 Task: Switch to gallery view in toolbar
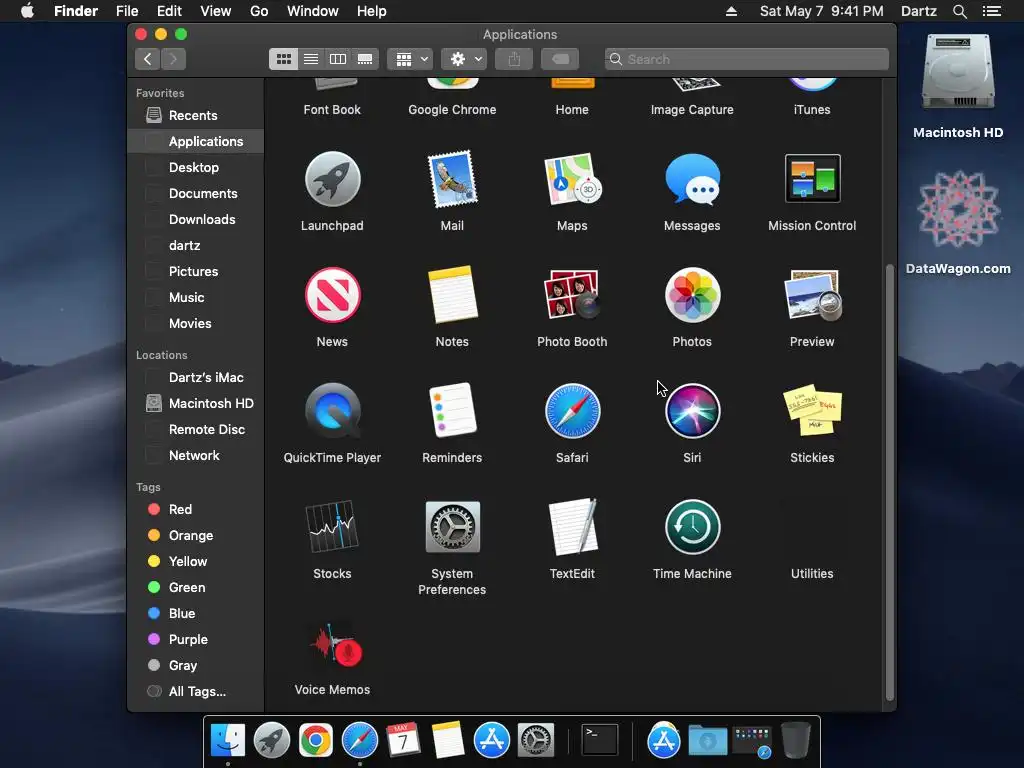point(365,59)
